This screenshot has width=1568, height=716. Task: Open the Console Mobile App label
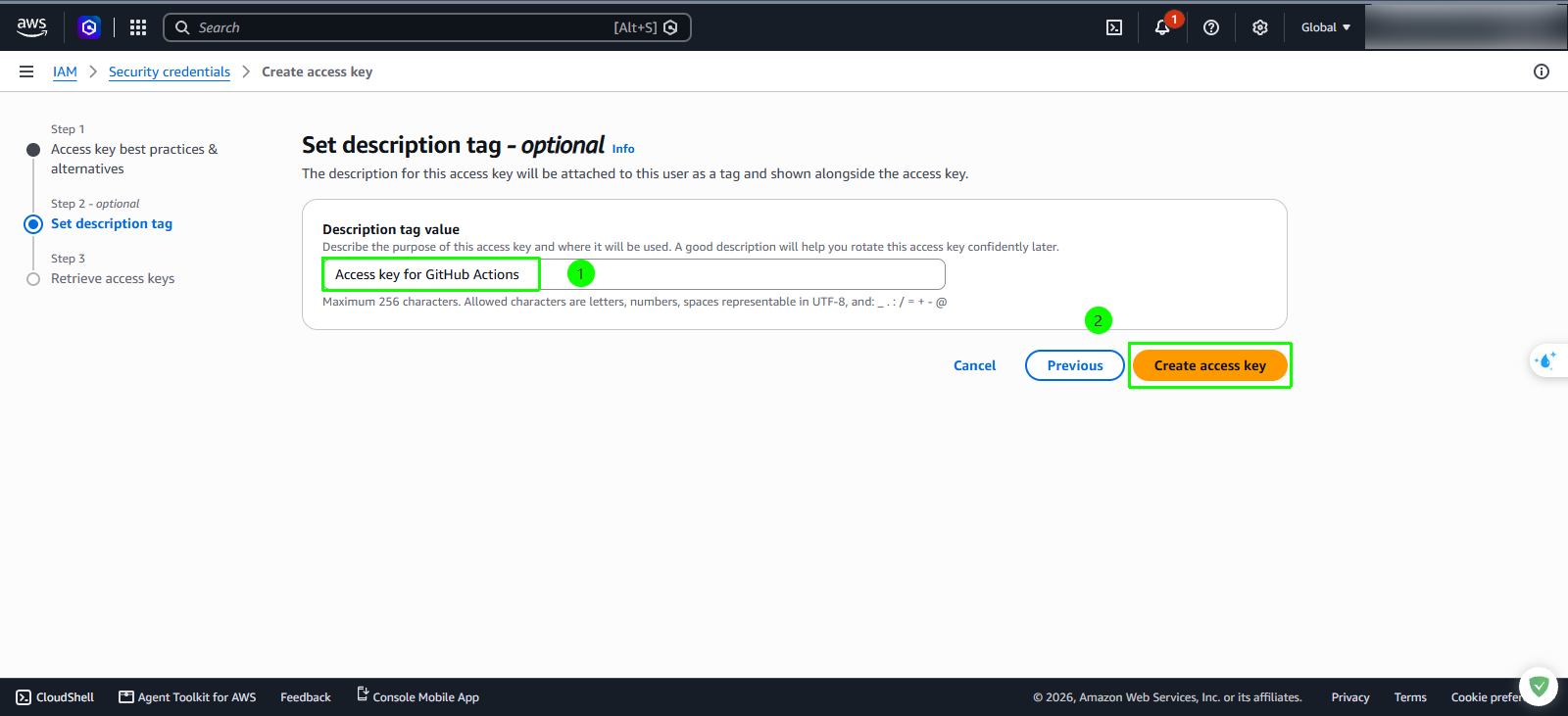tap(426, 697)
